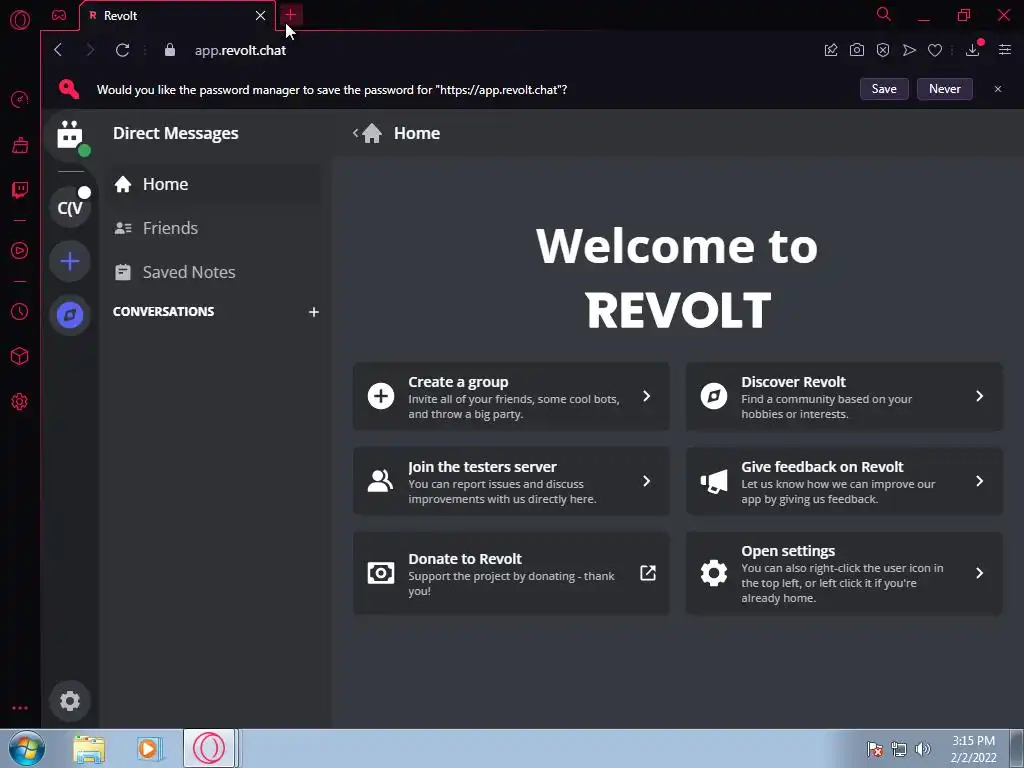Open the C(V server icon
The image size is (1024, 768).
pos(70,207)
